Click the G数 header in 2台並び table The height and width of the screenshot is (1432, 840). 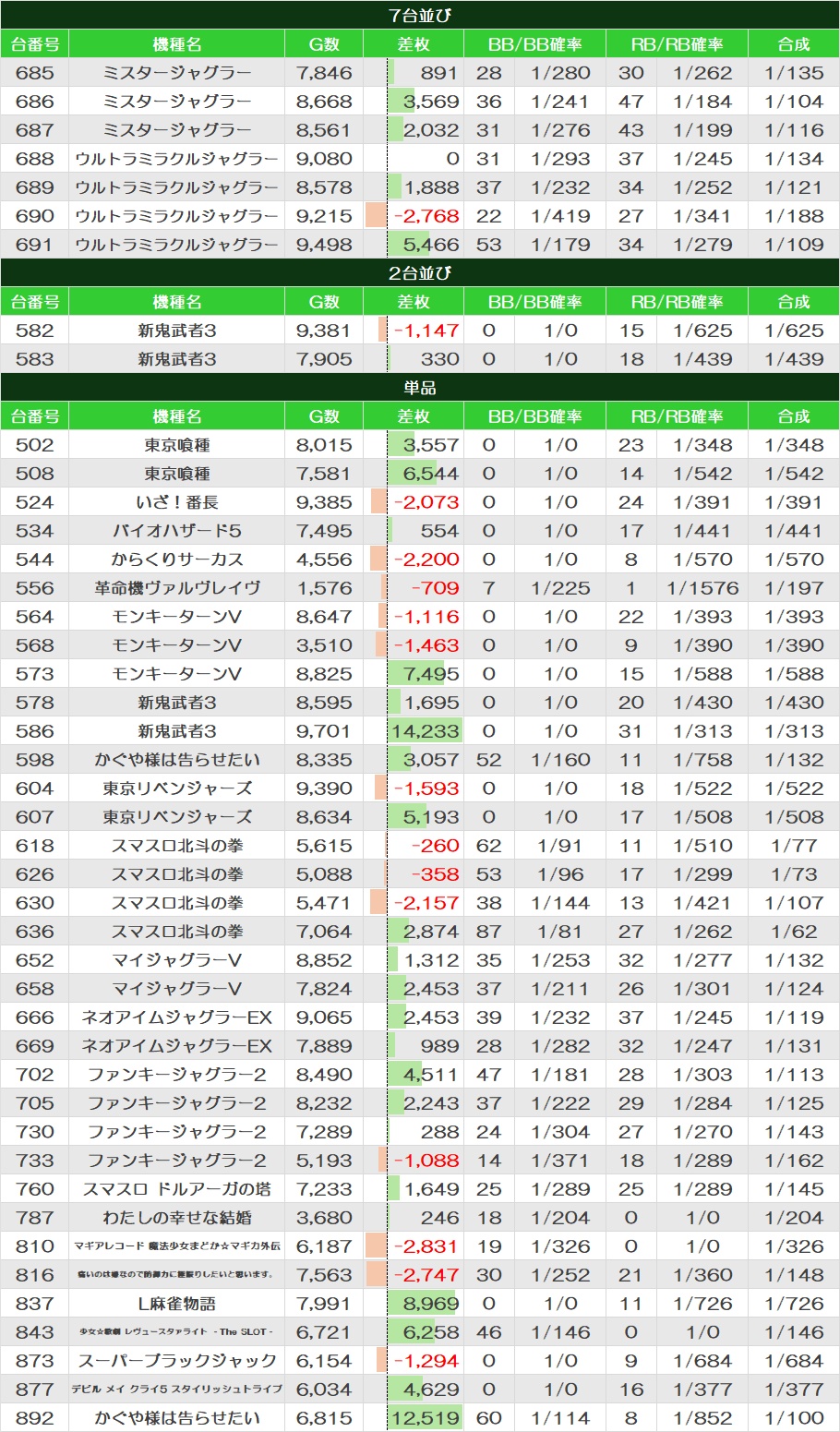tap(324, 302)
